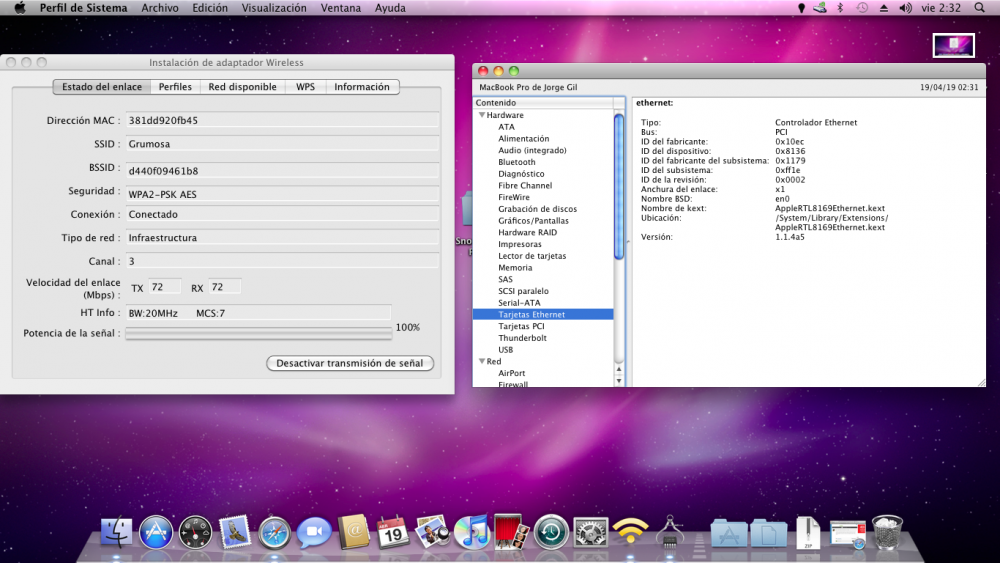This screenshot has height=563, width=1000.
Task: Open Mail stamp icon in dock
Action: pyautogui.click(x=235, y=532)
